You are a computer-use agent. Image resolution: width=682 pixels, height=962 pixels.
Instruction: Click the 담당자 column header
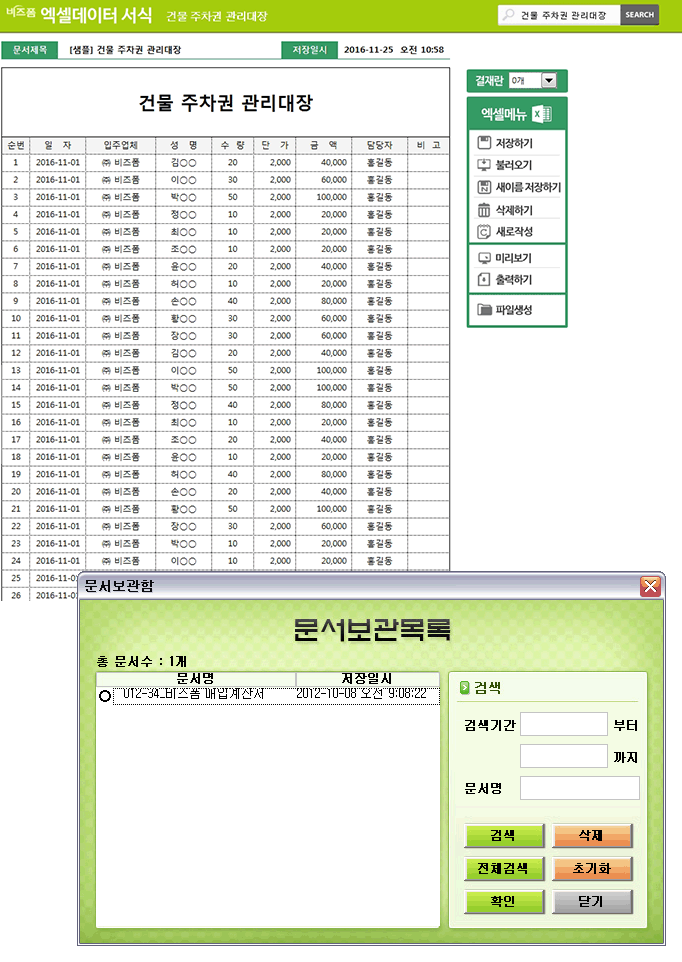click(379, 145)
